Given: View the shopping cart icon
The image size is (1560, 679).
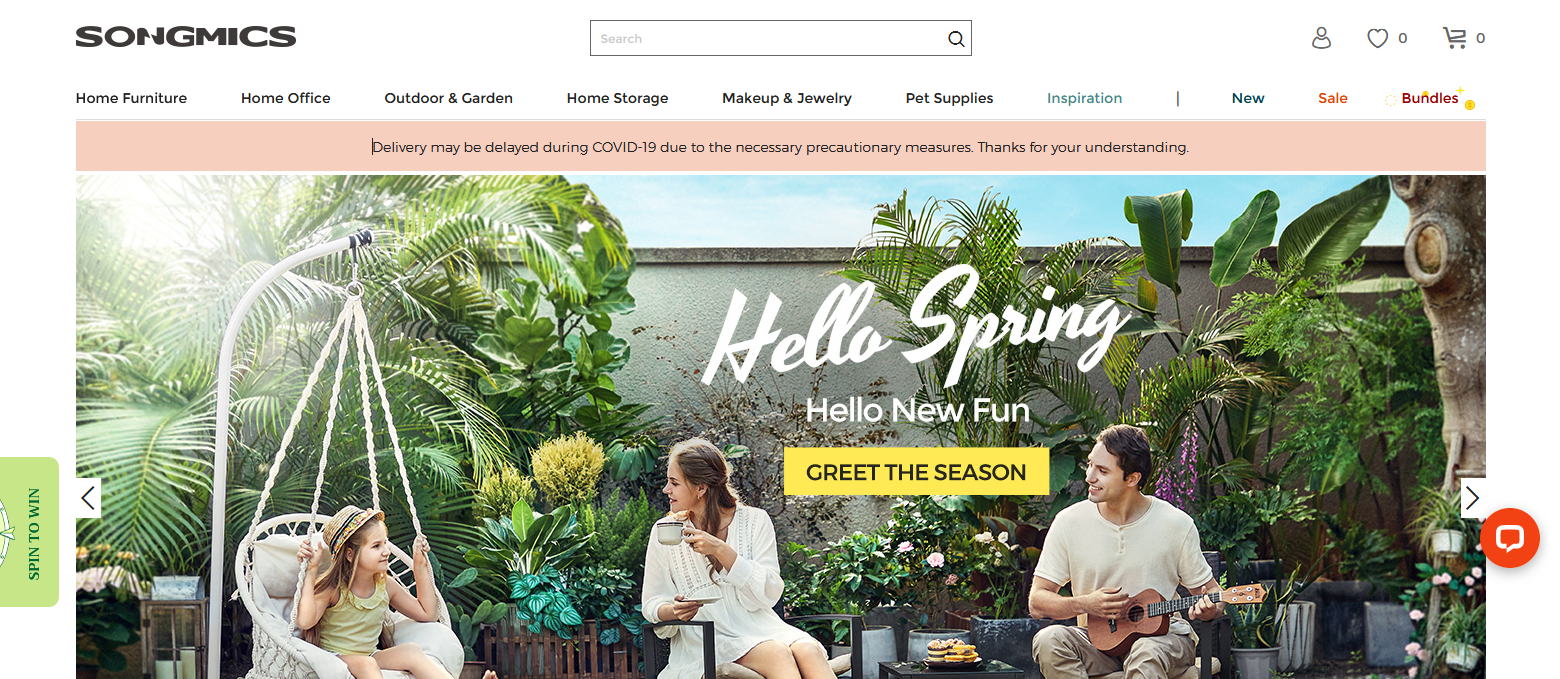Looking at the screenshot, I should pyautogui.click(x=1454, y=38).
